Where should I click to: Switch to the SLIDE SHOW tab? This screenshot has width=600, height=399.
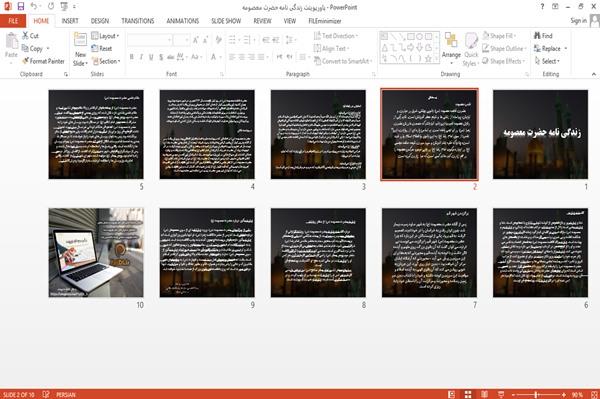(x=226, y=21)
